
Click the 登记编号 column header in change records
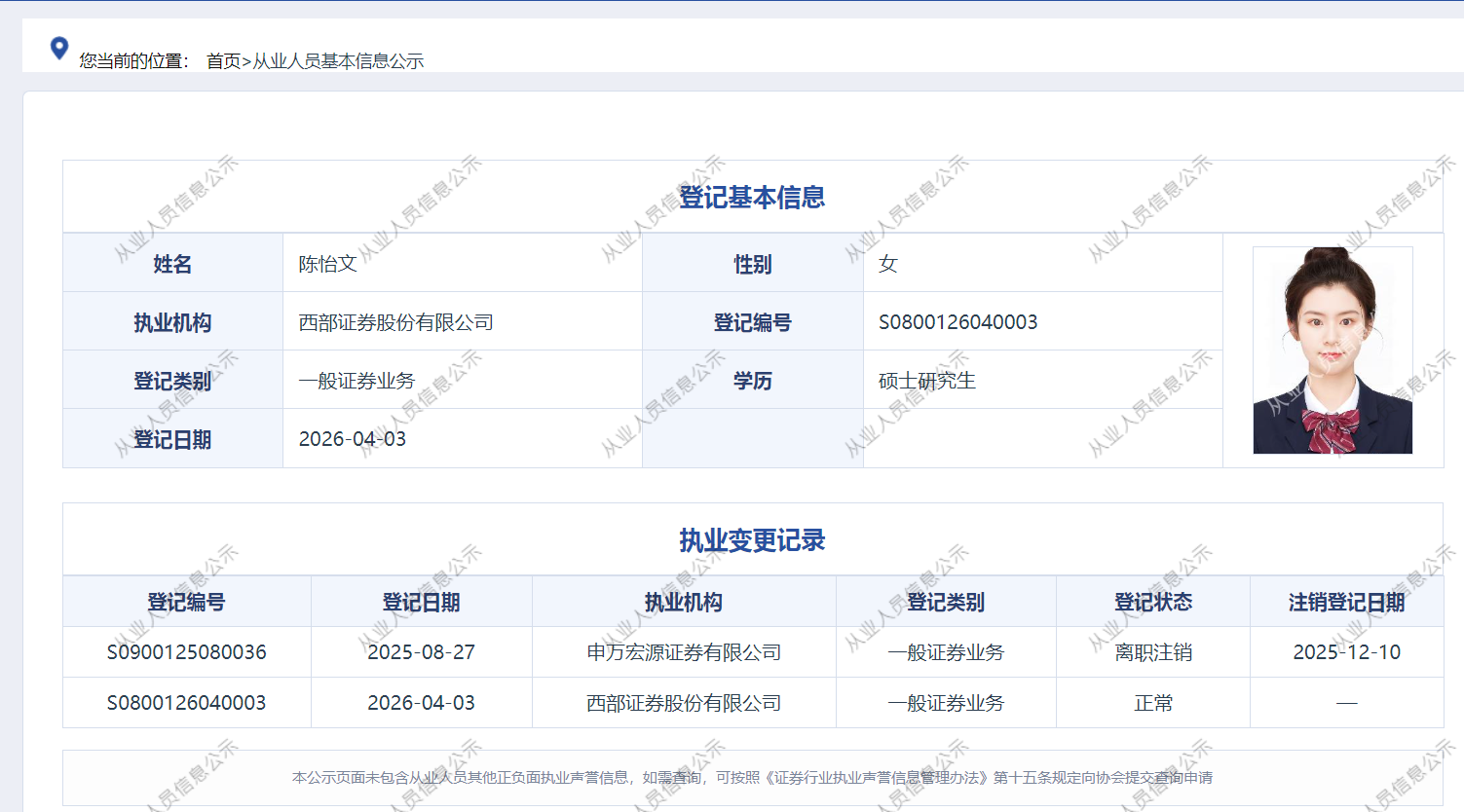pyautogui.click(x=186, y=603)
